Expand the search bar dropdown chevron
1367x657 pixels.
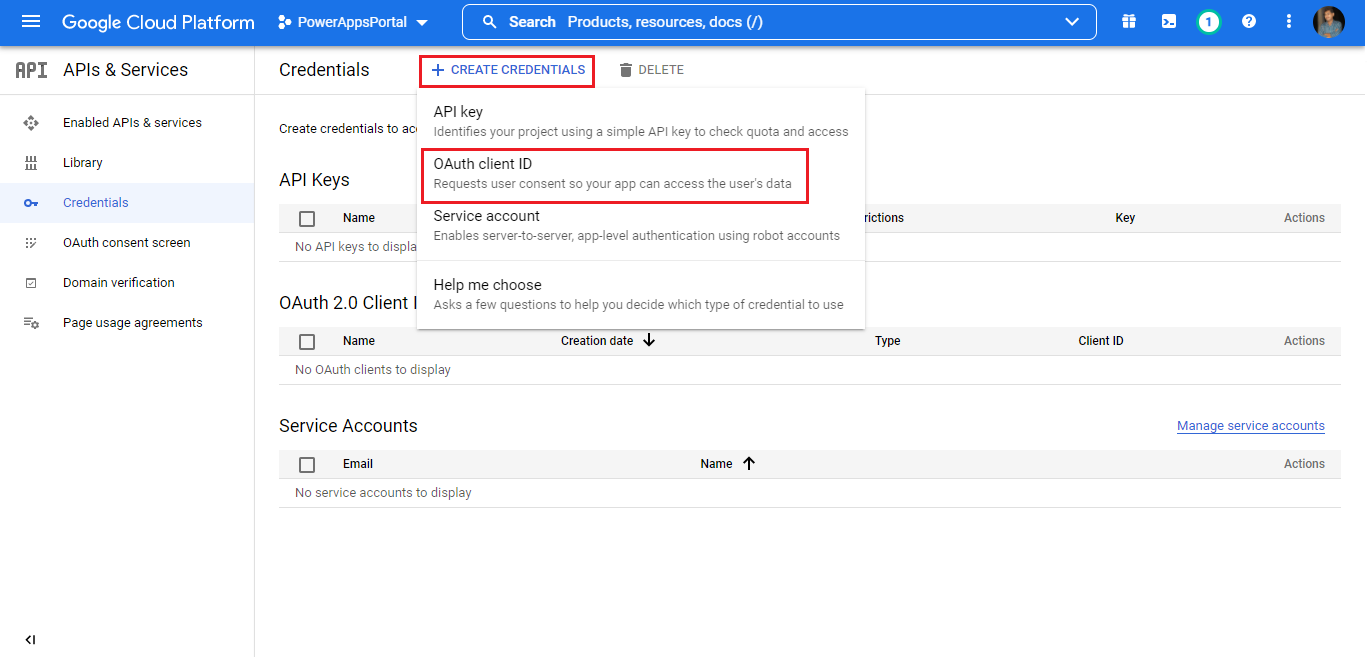tap(1072, 22)
